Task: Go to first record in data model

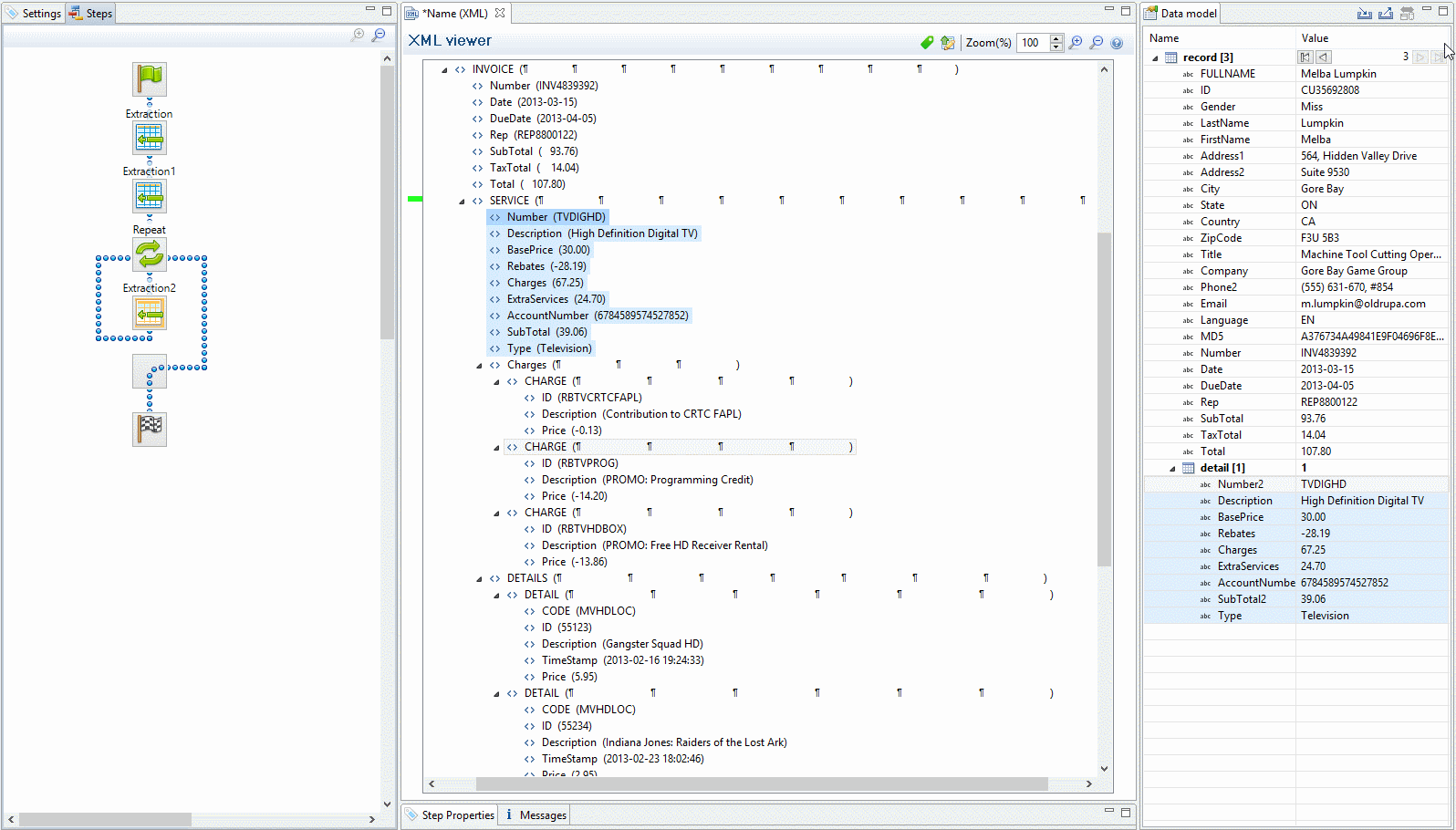Action: click(1305, 57)
